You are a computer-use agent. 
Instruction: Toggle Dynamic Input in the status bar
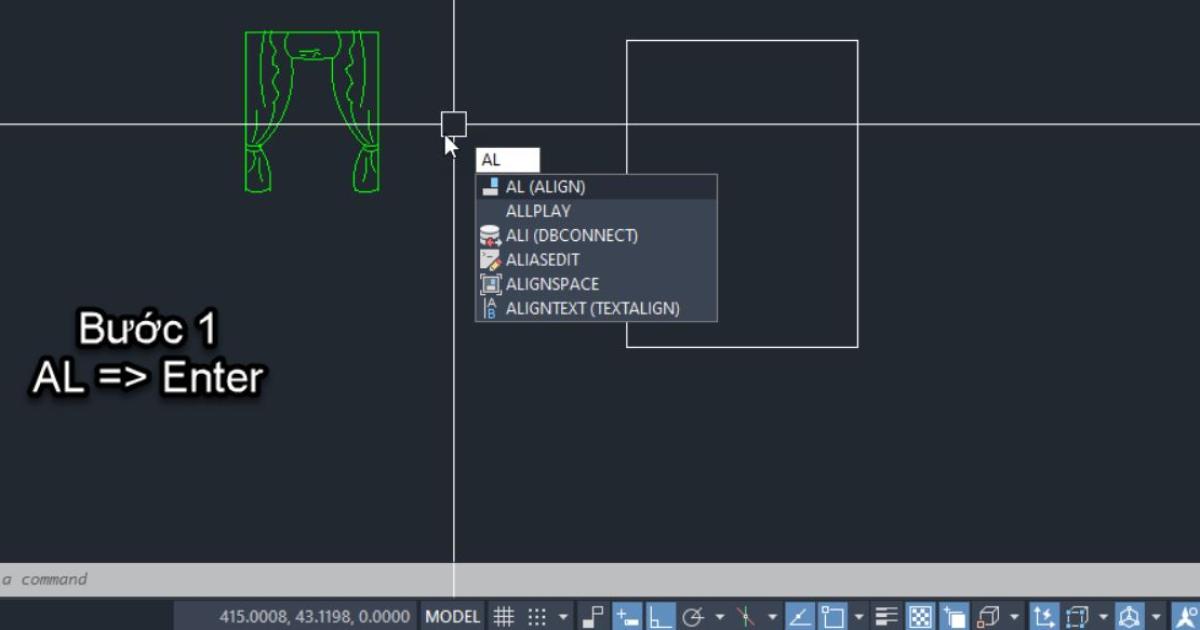coord(621,616)
